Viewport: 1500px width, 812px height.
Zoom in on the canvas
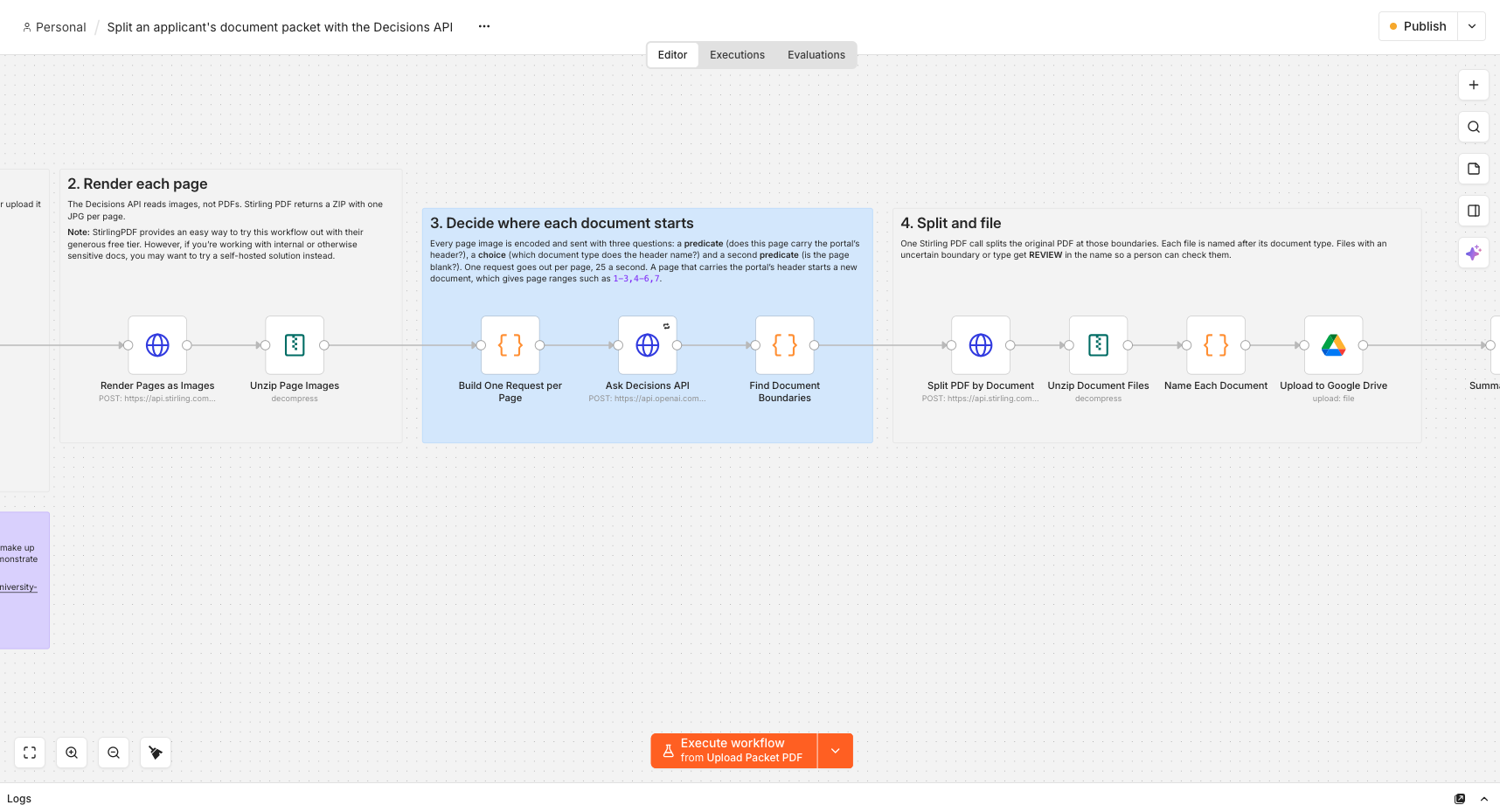pyautogui.click(x=72, y=753)
